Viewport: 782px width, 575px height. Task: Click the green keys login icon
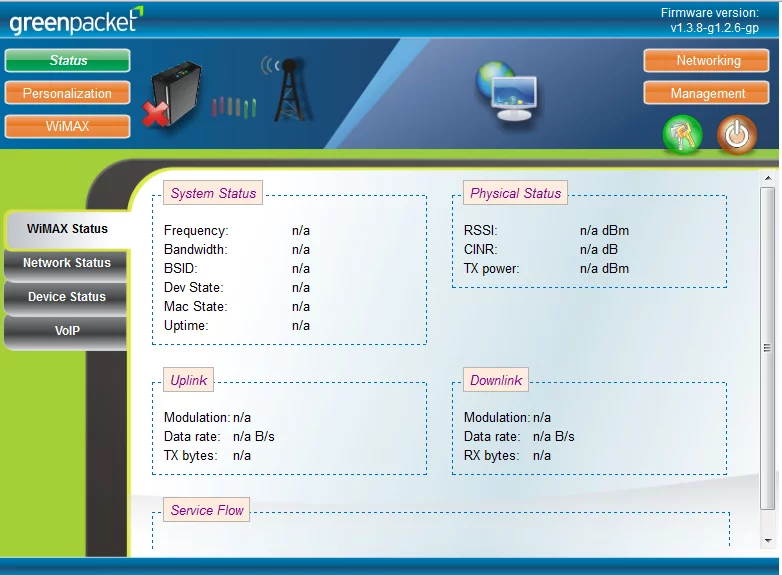pos(682,134)
